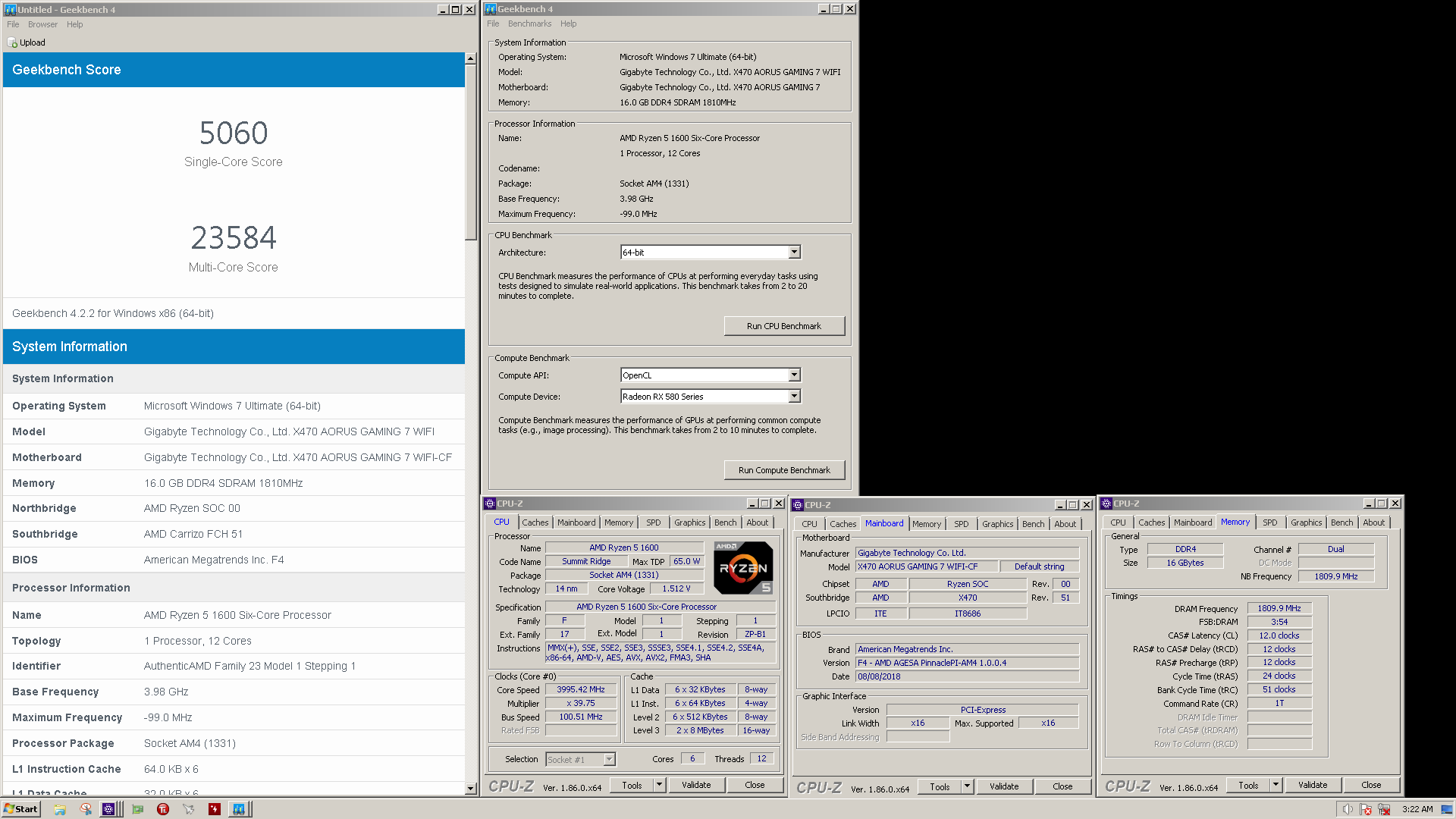This screenshot has width=1456, height=819.
Task: Click the BIOS Date field 08/08/2018
Action: point(967,676)
